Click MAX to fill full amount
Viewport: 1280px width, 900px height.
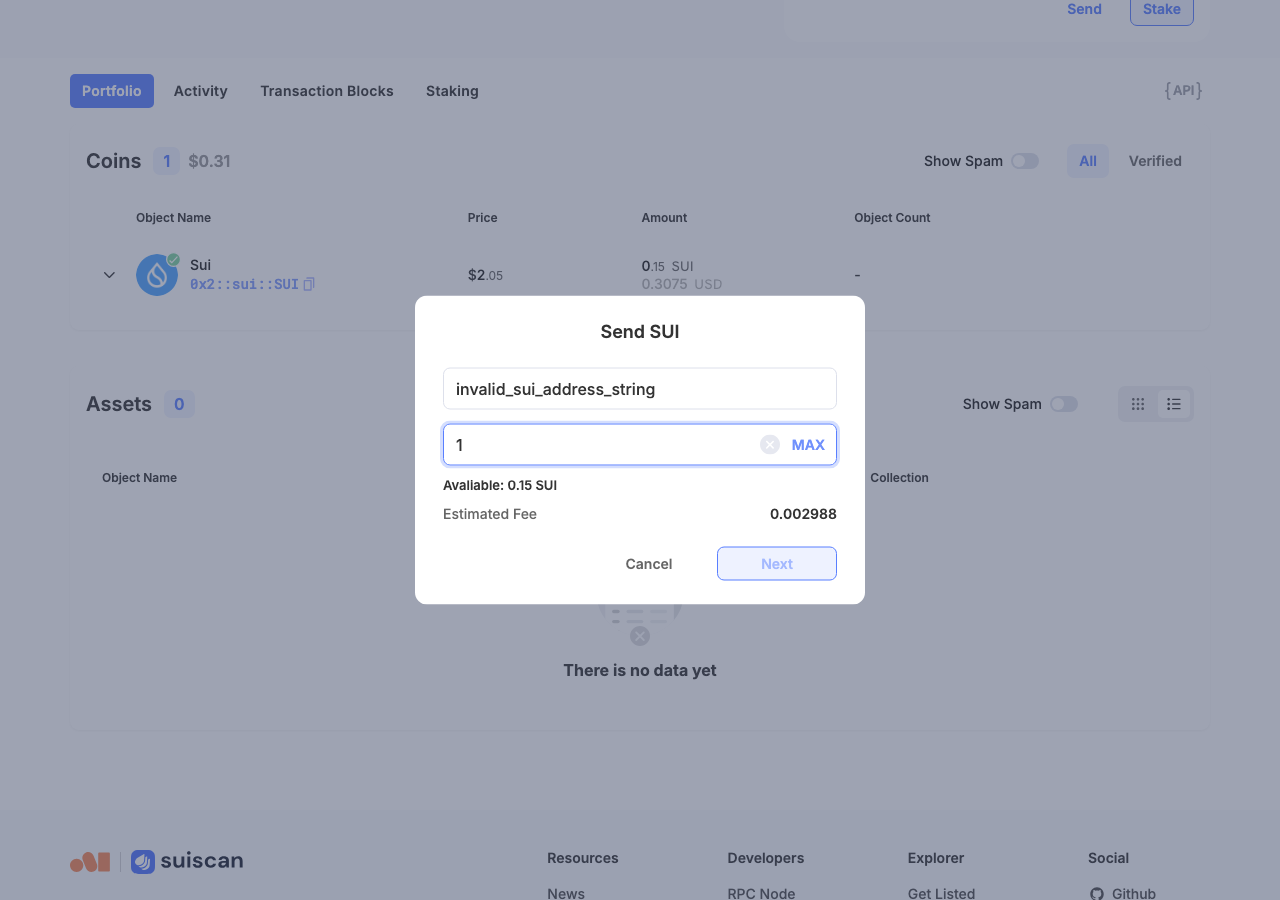808,445
